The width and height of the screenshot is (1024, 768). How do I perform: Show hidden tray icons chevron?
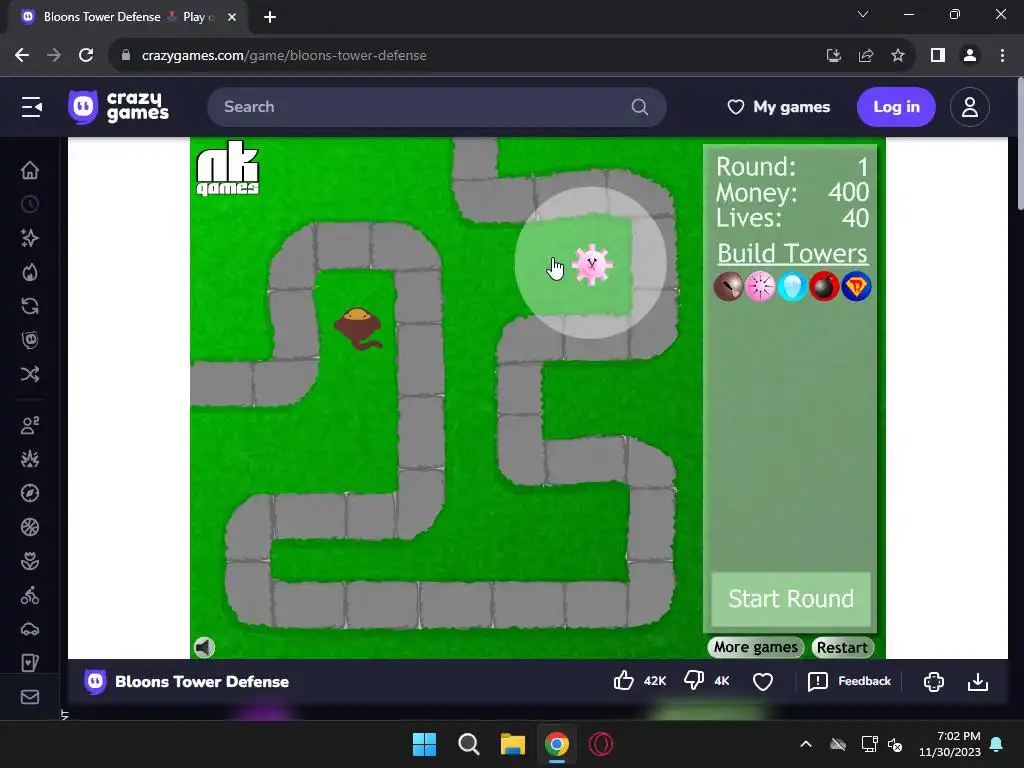pos(806,744)
